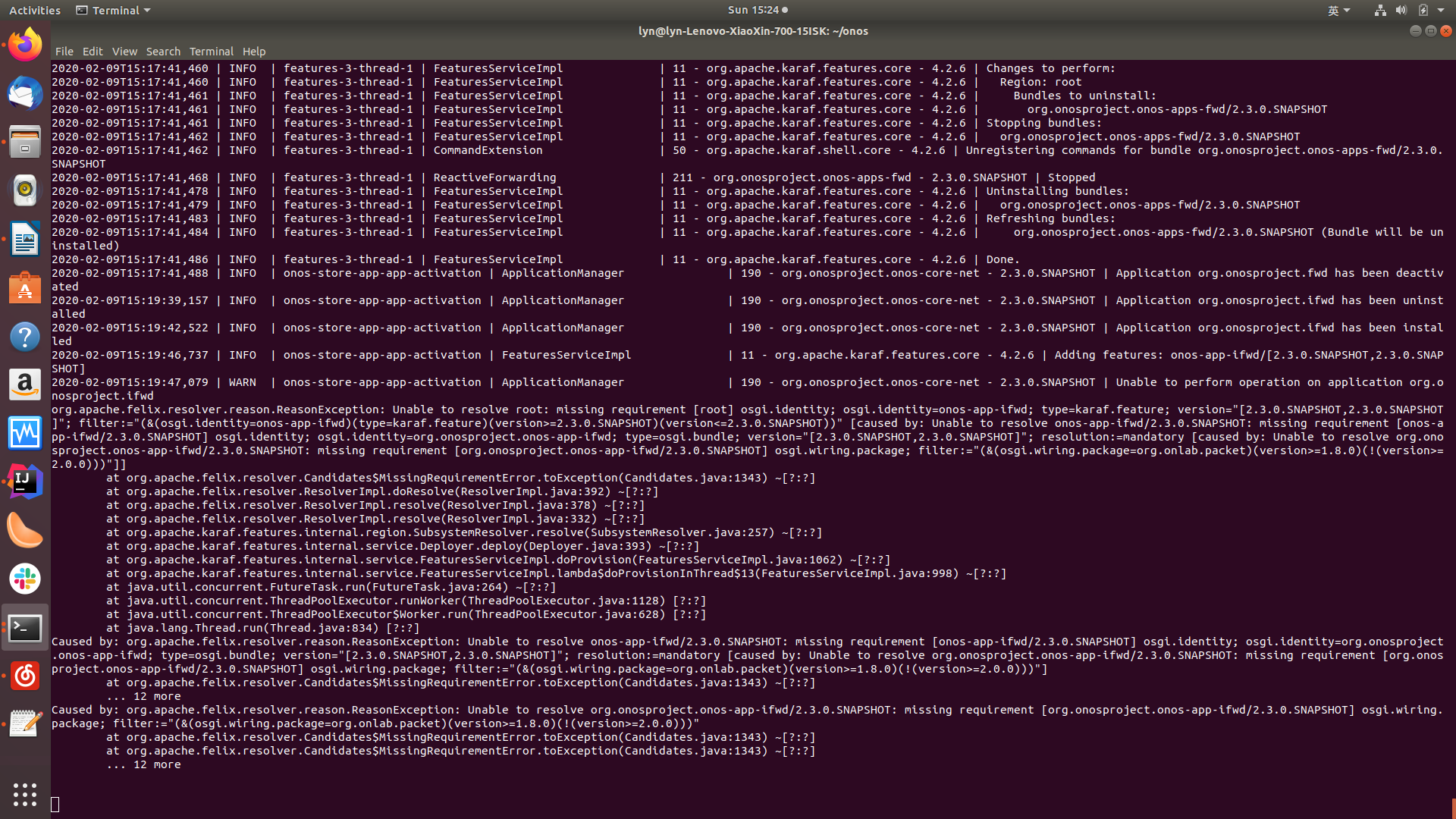This screenshot has width=1456, height=819.
Task: Expand the 英 input method dropdown
Action: click(1338, 11)
